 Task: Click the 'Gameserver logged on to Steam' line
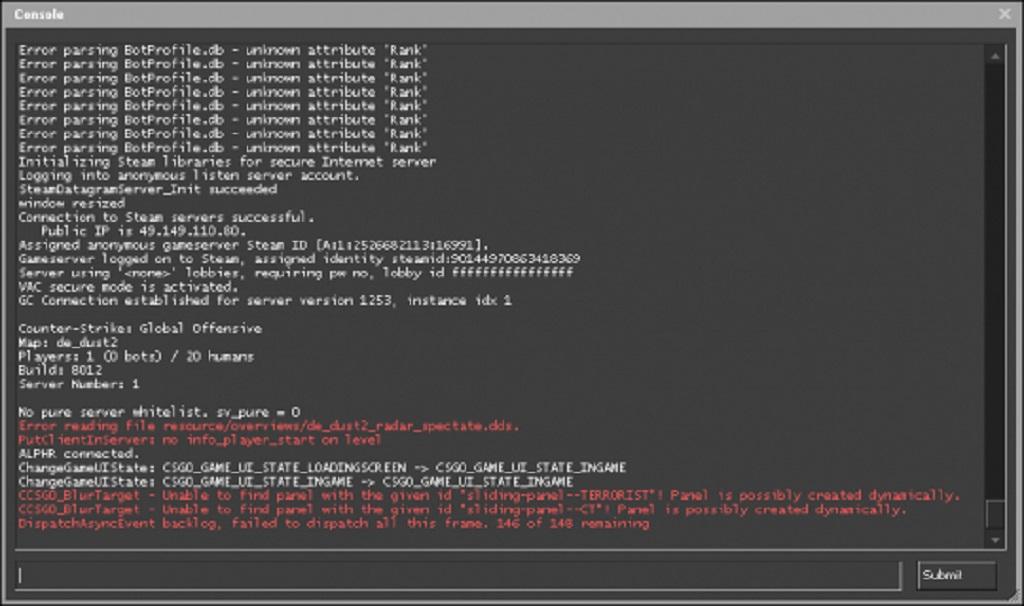[299, 259]
